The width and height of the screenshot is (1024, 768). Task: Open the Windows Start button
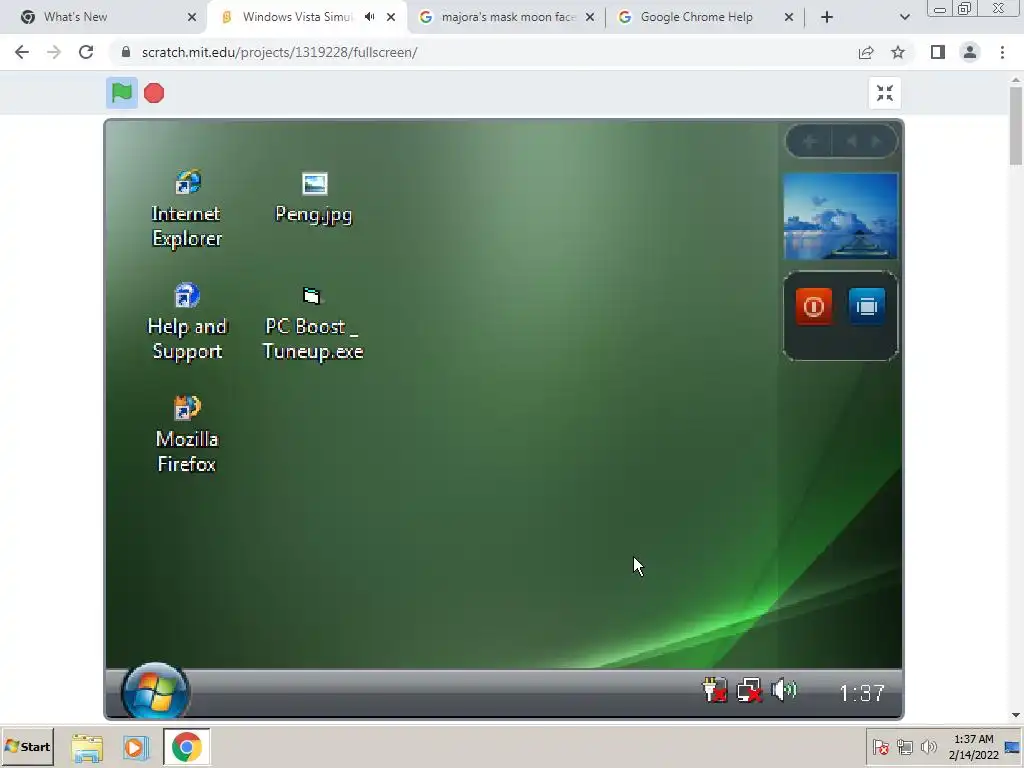pyautogui.click(x=27, y=746)
